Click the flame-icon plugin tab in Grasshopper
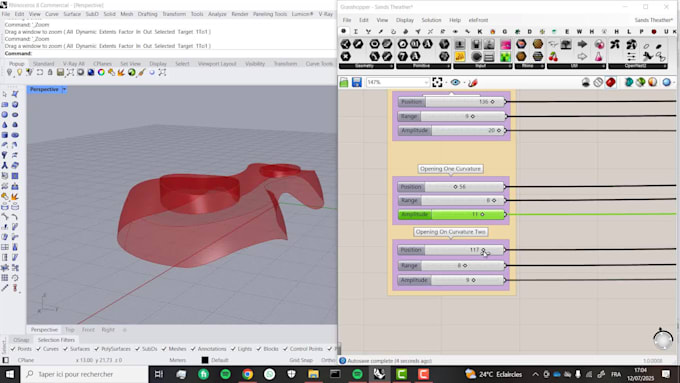This screenshot has width=680, height=383. click(x=492, y=32)
